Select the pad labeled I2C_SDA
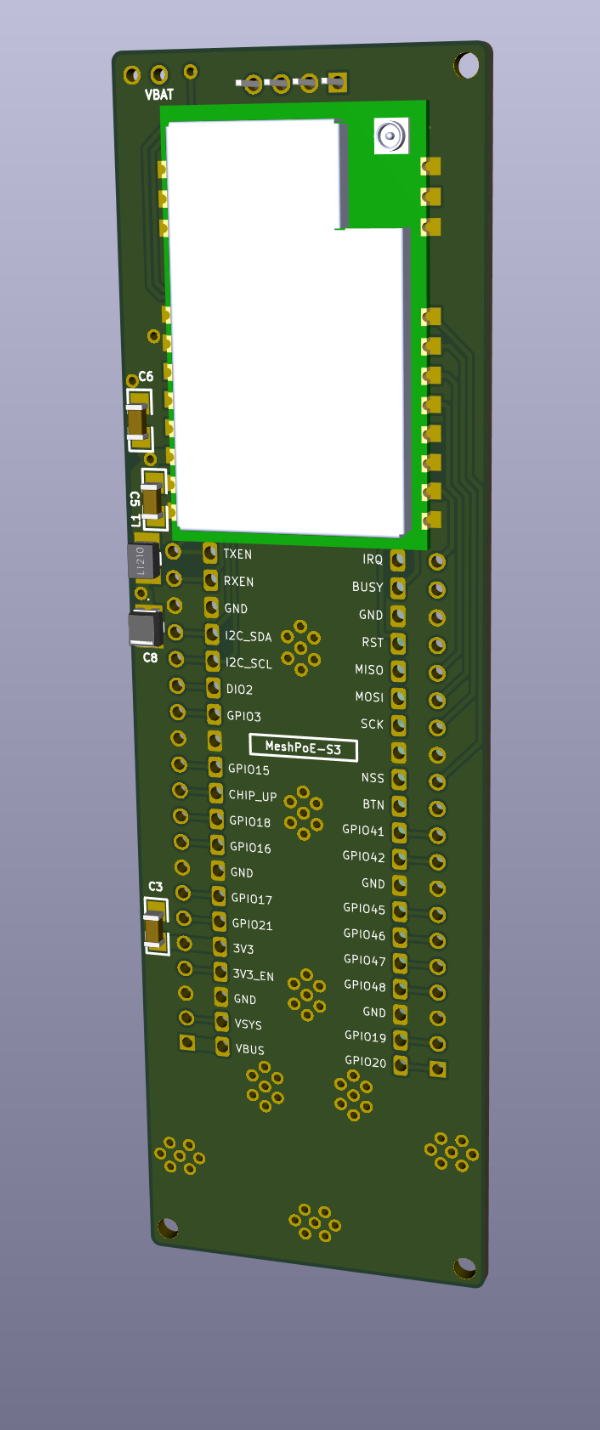 point(212,634)
